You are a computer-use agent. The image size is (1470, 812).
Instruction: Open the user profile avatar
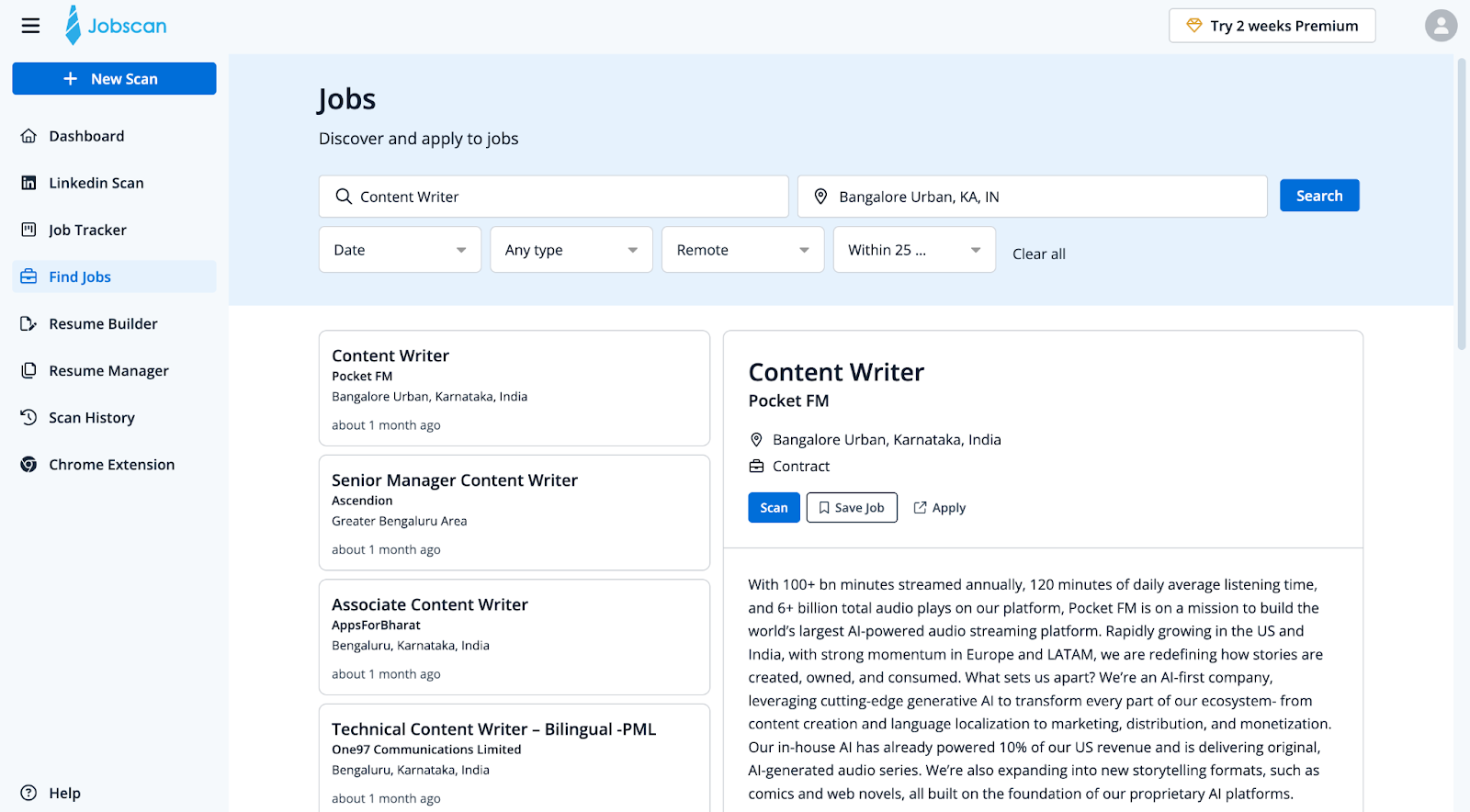(x=1441, y=26)
